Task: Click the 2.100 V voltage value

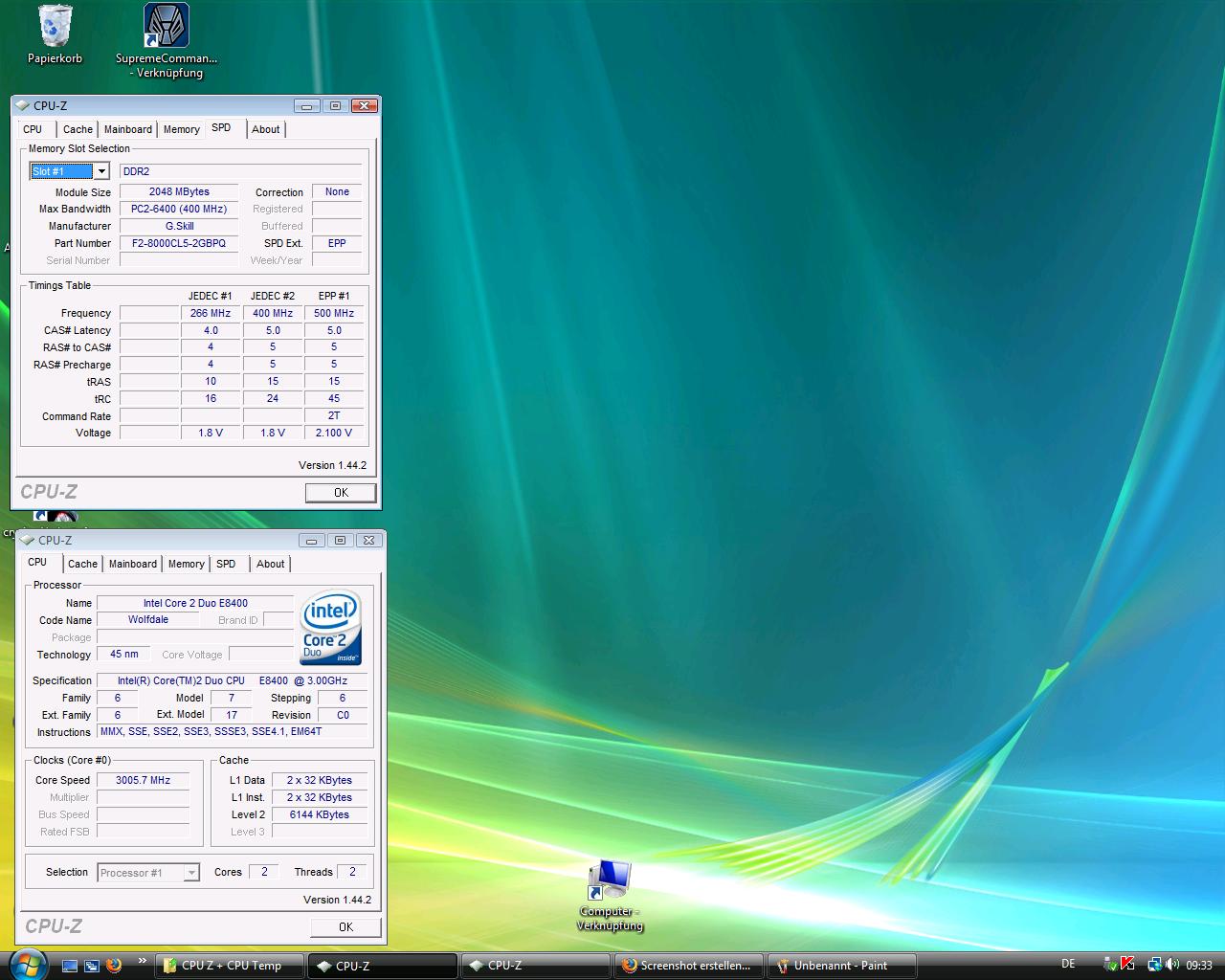Action: pyautogui.click(x=334, y=433)
